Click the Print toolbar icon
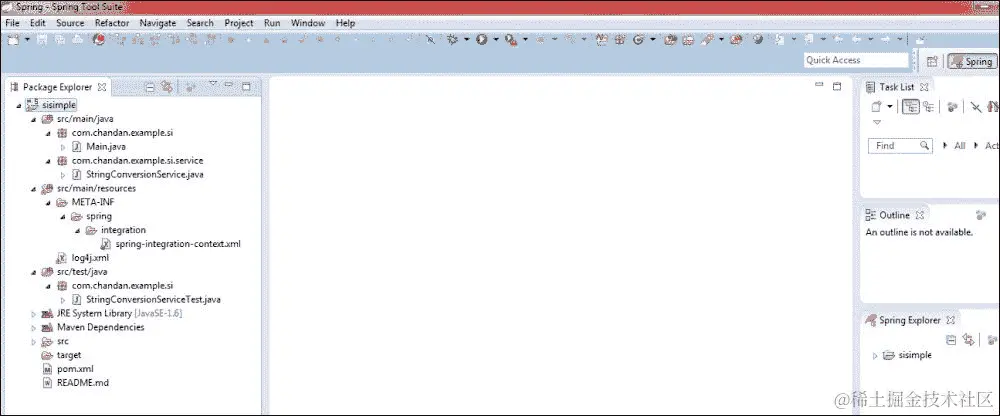Viewport: 1000px width, 416px height. 78,40
